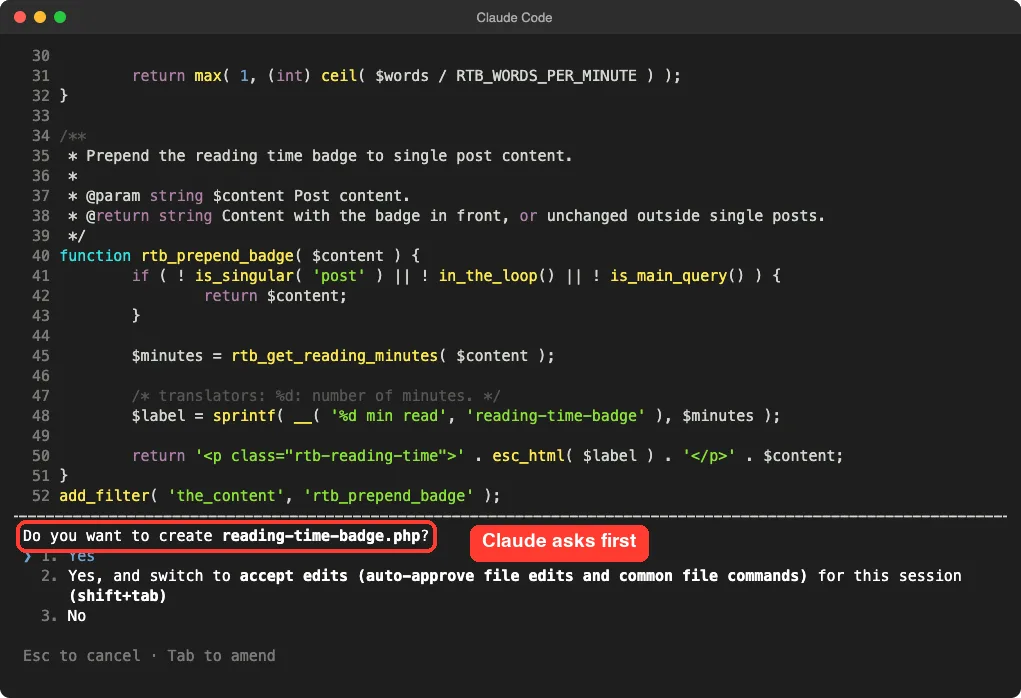The width and height of the screenshot is (1021, 698).
Task: Click the yellow minimize window button
Action: click(x=40, y=17)
